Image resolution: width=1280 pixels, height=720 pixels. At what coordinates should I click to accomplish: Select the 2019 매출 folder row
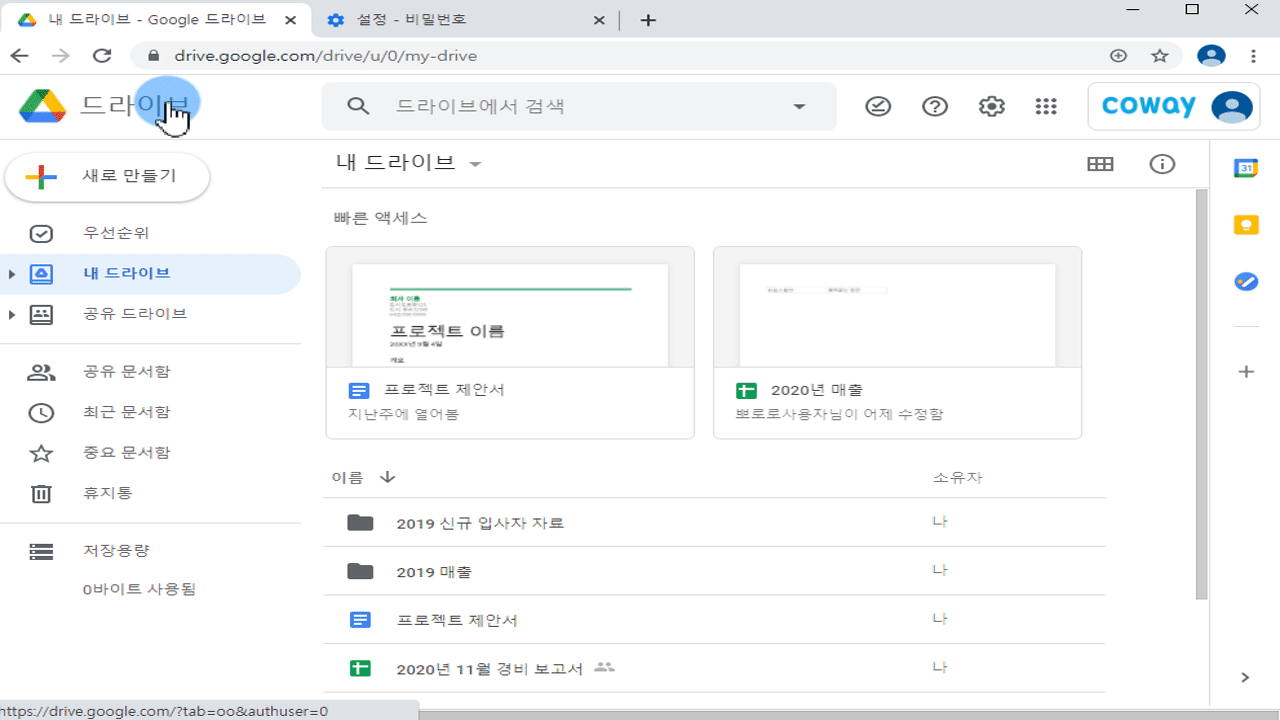click(x=714, y=571)
